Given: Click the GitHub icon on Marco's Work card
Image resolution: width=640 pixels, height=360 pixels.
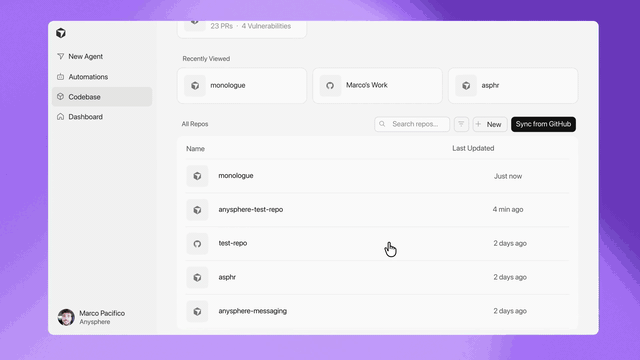Looking at the screenshot, I should [330, 85].
